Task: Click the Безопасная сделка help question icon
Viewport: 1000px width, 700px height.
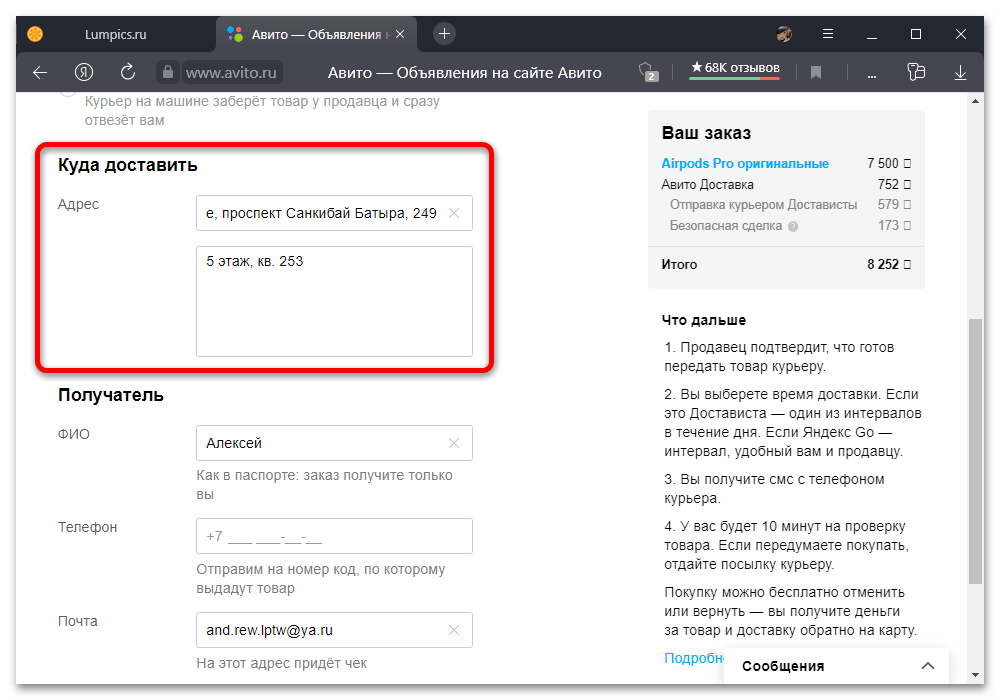Action: click(793, 226)
